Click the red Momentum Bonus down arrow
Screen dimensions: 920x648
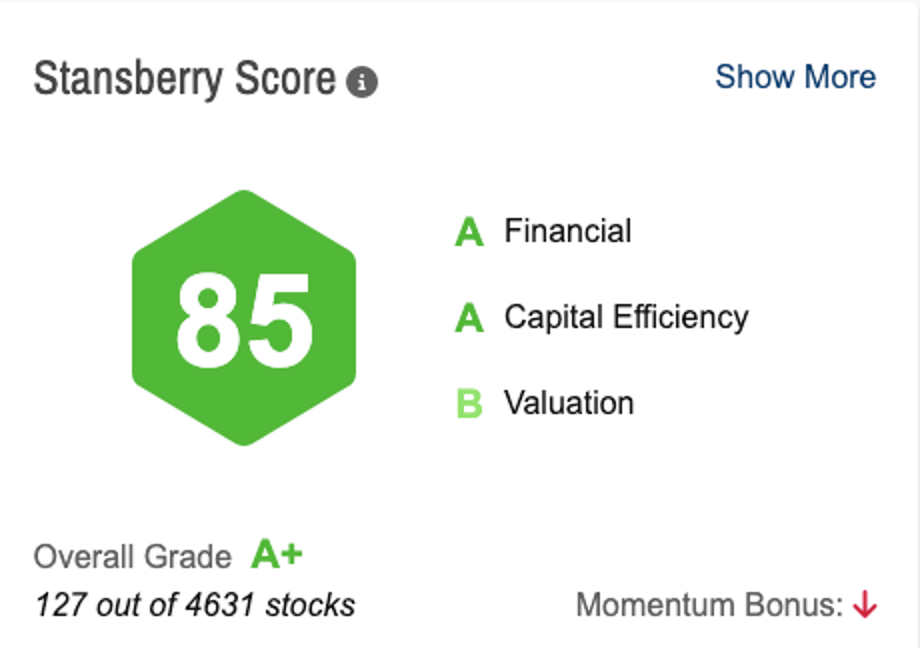[x=864, y=605]
